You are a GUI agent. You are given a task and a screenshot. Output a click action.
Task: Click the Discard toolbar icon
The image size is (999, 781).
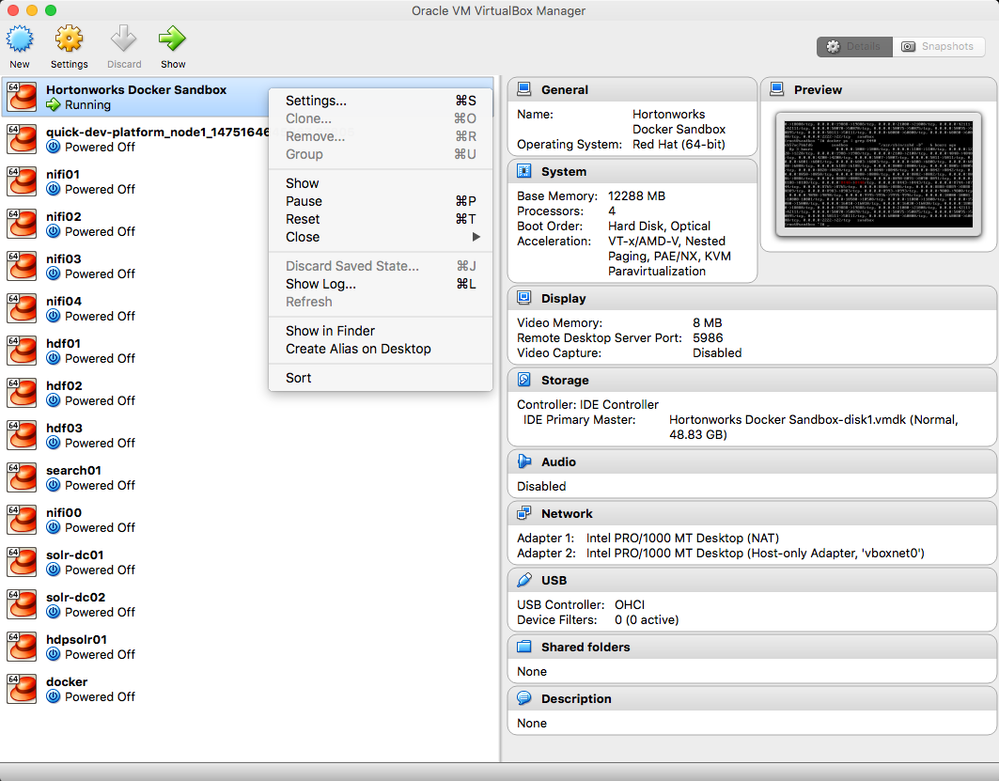click(123, 40)
